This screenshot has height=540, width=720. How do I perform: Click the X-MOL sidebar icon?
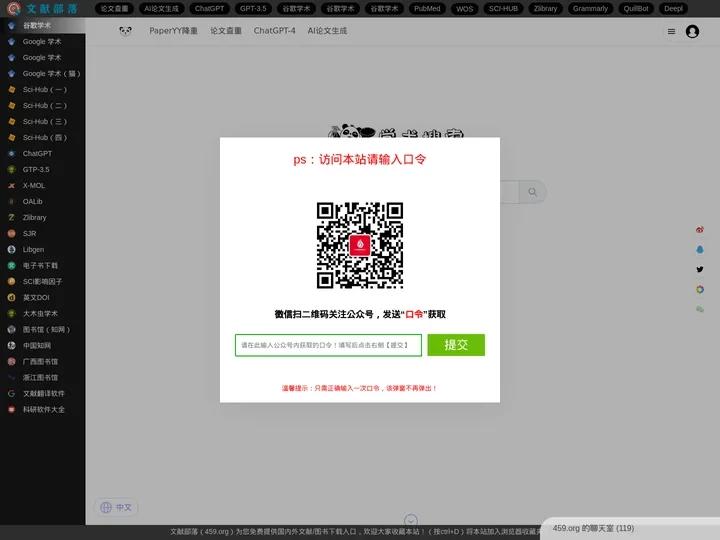pos(11,186)
